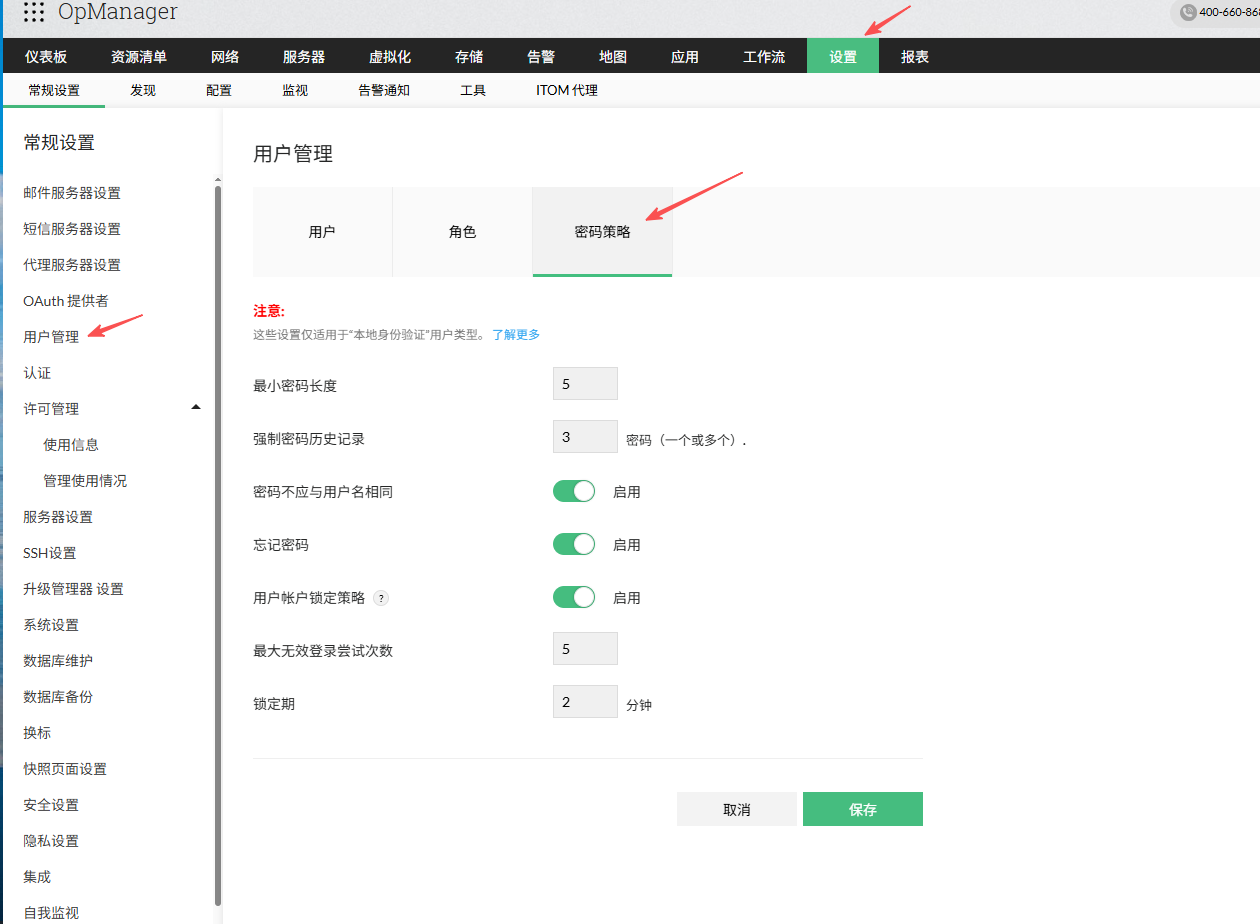Screen dimensions: 1260x924
Task: Toggle 密码不应与用户名相同 switch
Action: (x=574, y=491)
